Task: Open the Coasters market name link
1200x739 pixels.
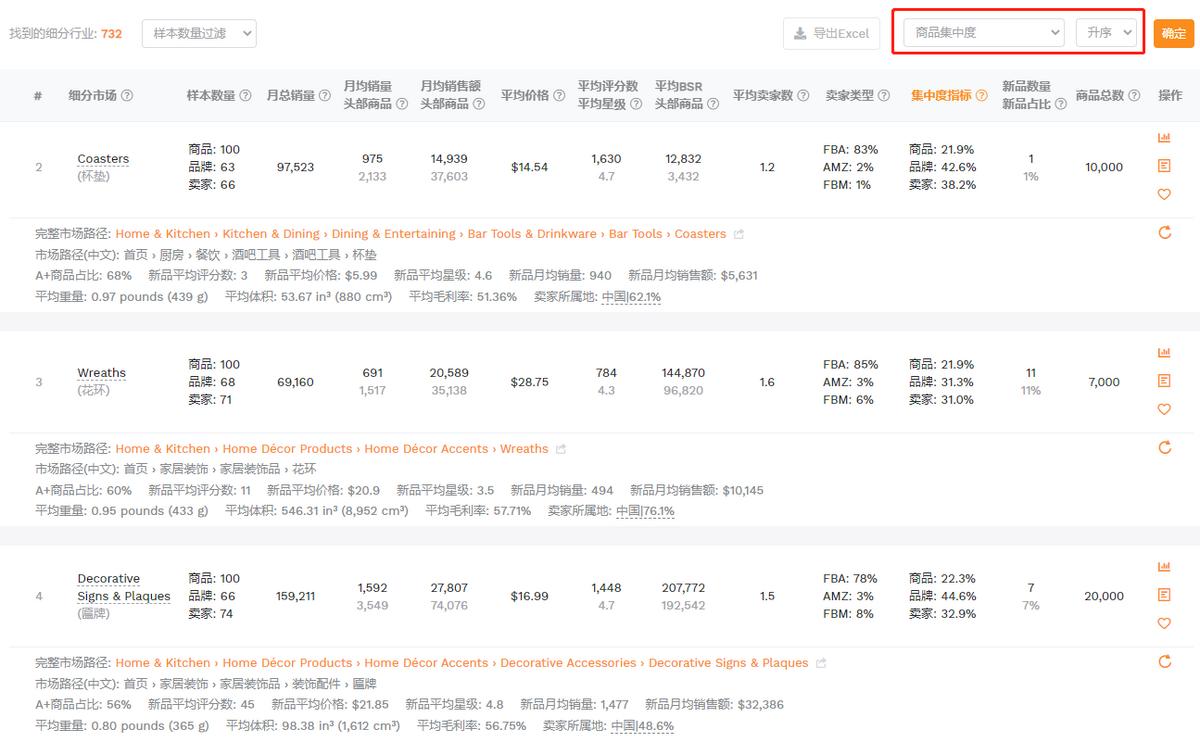Action: tap(103, 159)
